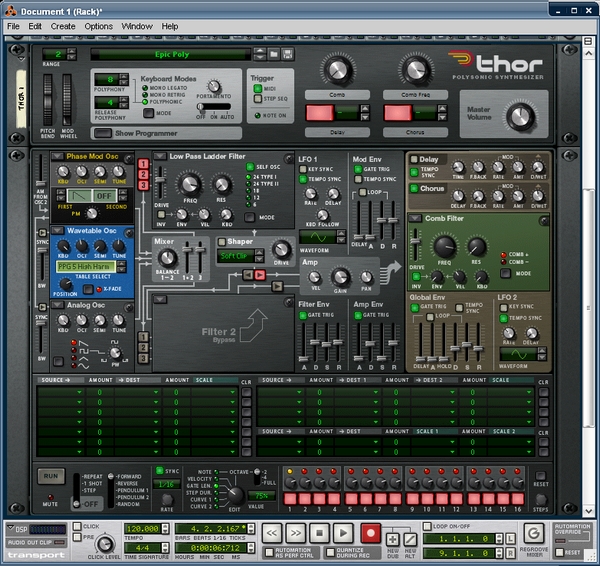Open the patch browser folder icon
The width and height of the screenshot is (600, 566).
[x=274, y=54]
